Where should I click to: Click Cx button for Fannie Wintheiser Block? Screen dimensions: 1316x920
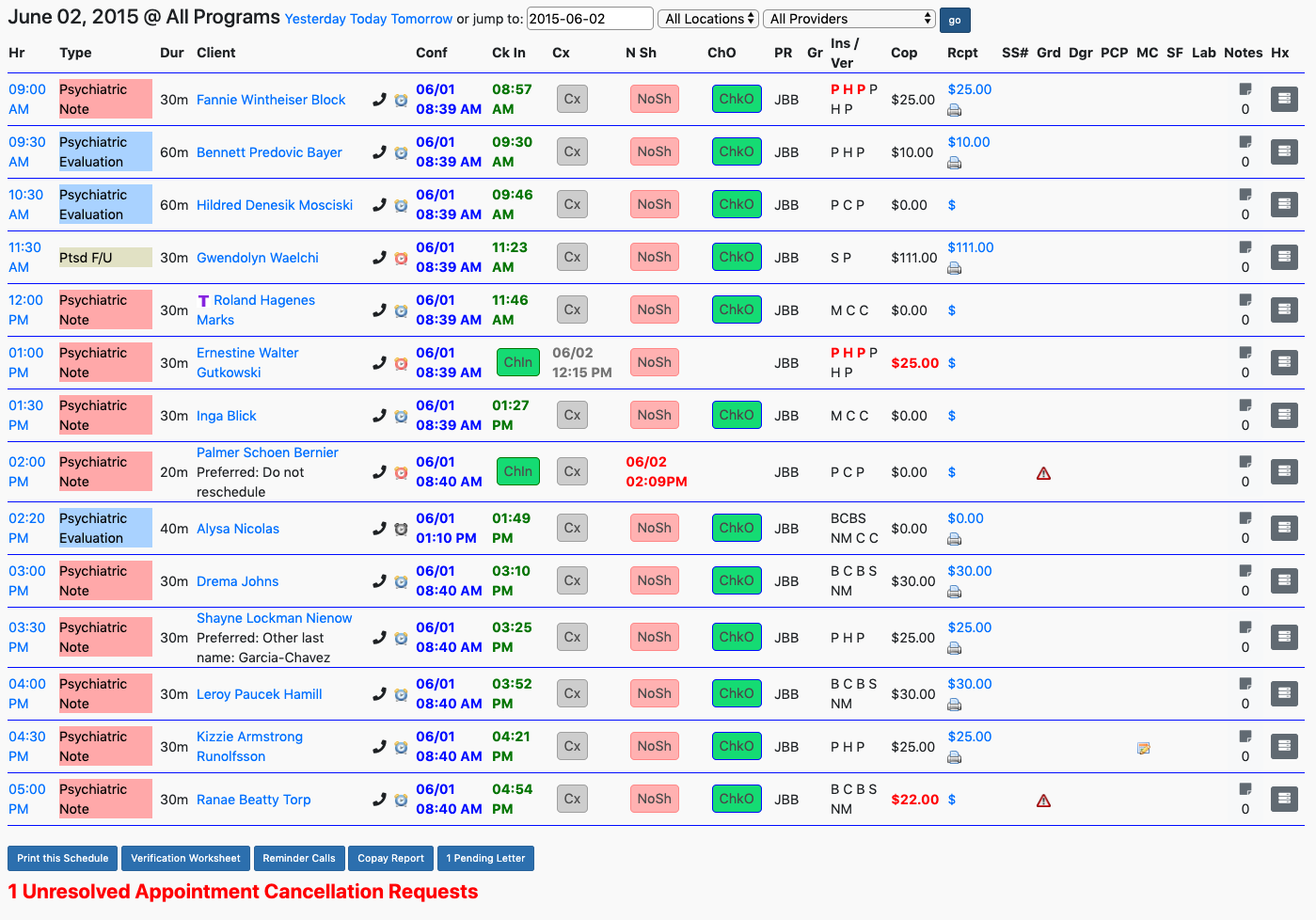[x=572, y=99]
